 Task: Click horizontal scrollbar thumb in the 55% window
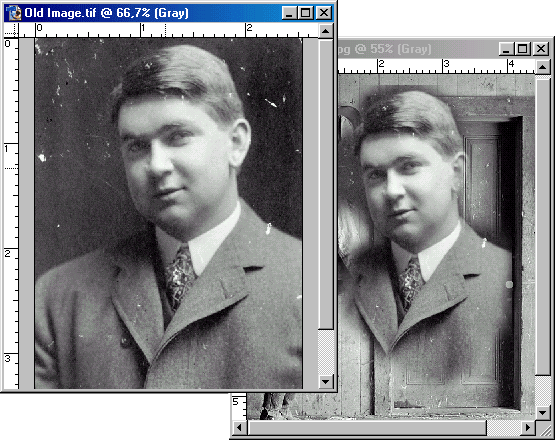coord(367,428)
